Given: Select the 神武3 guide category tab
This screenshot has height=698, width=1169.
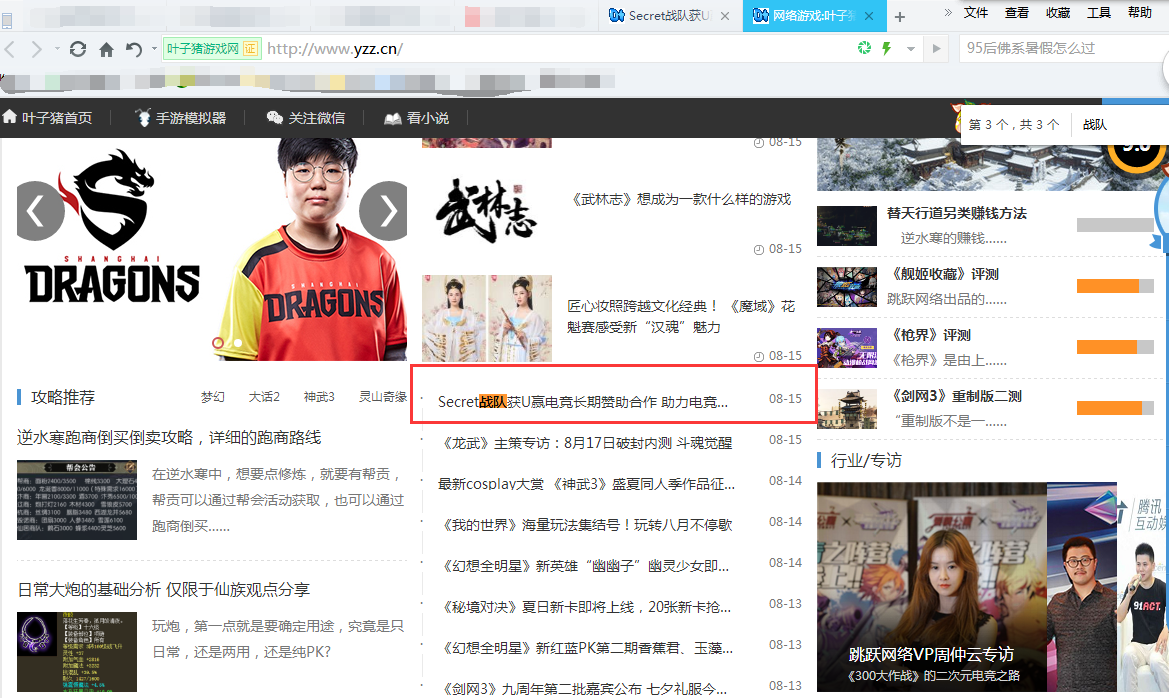Looking at the screenshot, I should pos(319,397).
